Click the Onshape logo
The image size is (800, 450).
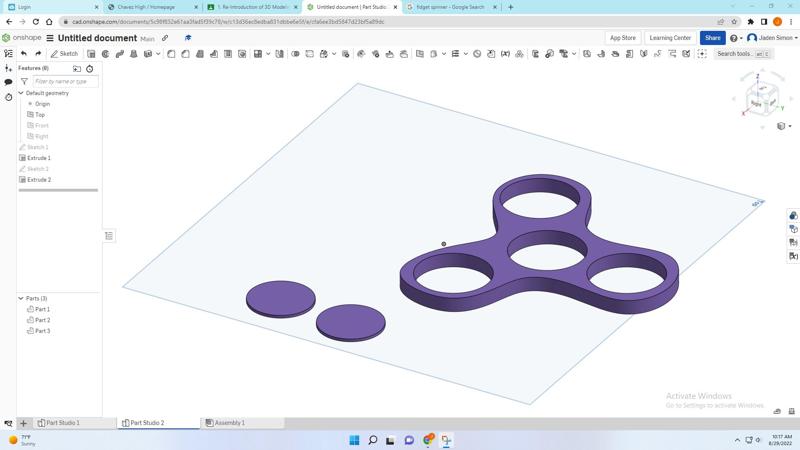21,38
